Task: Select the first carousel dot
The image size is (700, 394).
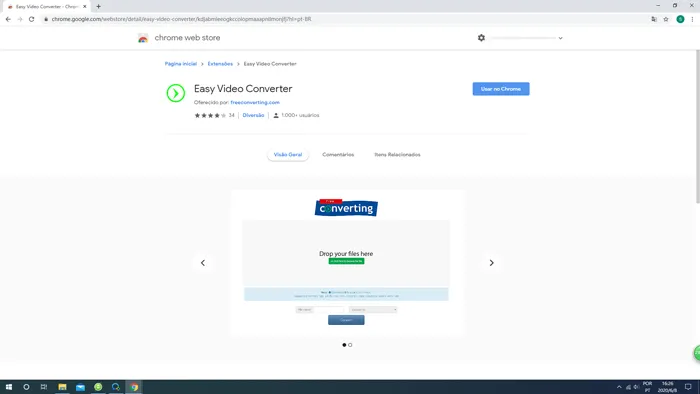Action: 344,345
